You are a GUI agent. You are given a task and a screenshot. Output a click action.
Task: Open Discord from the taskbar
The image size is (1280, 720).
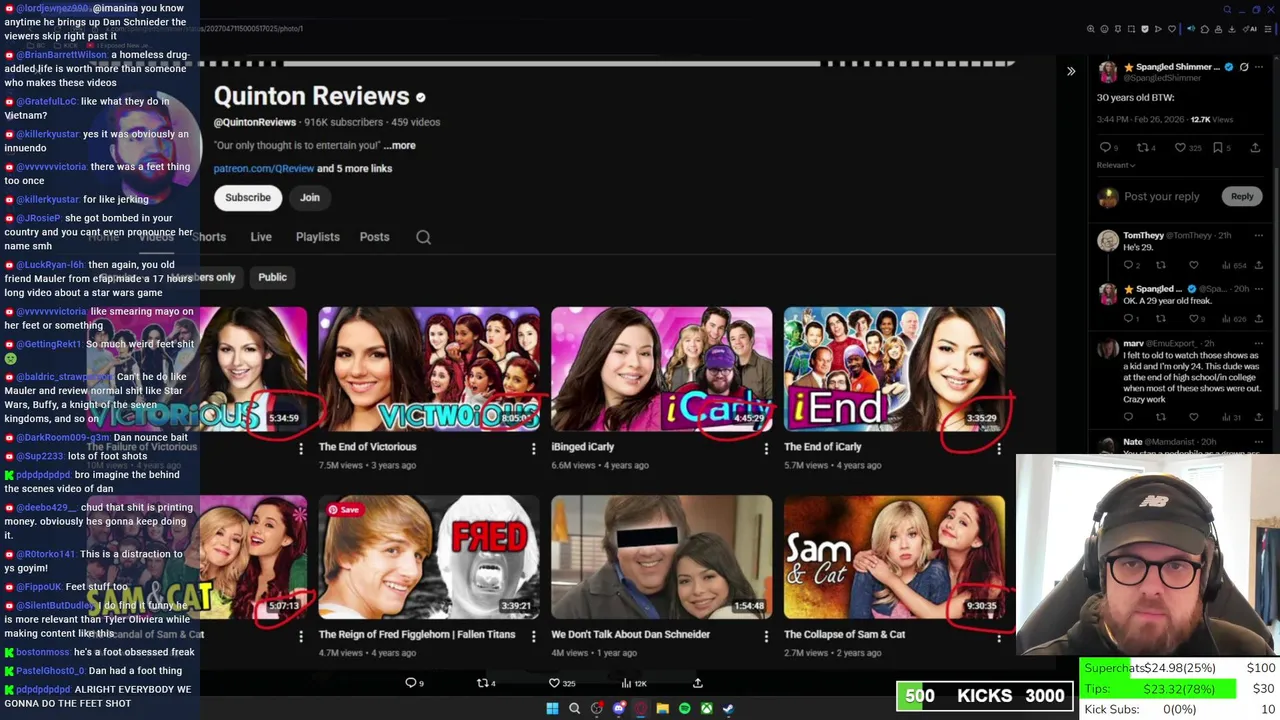pos(619,708)
